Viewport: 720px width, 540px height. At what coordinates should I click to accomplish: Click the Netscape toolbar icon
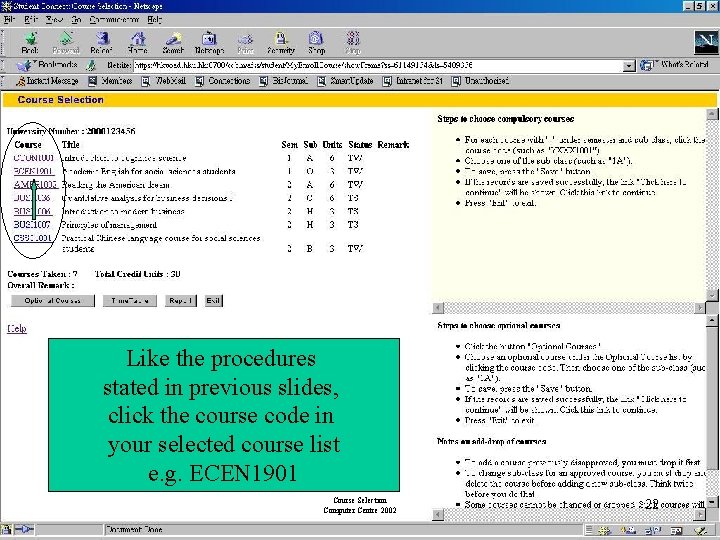click(209, 43)
